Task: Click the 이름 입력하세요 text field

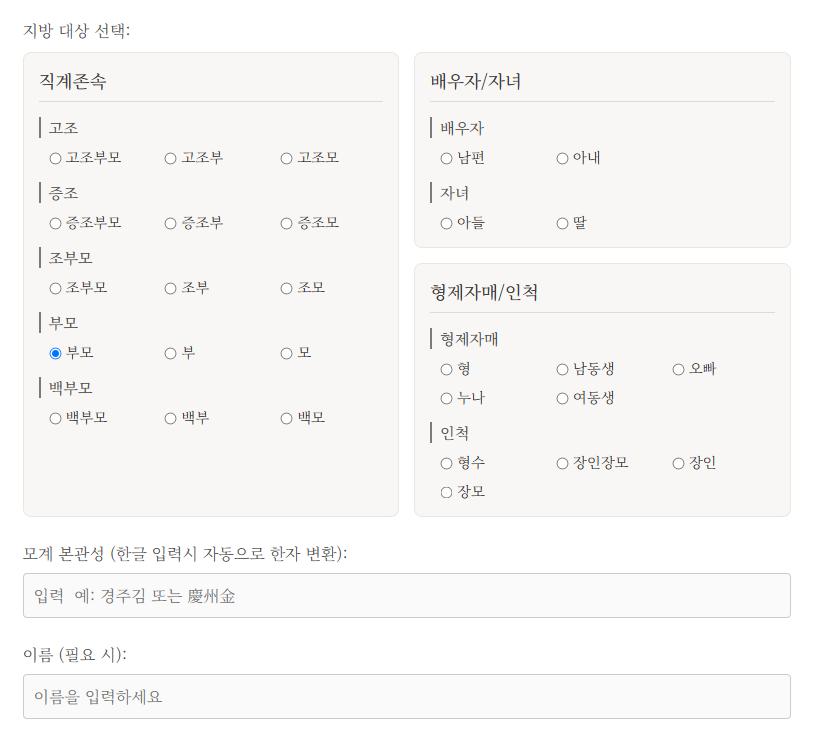Action: [406, 696]
